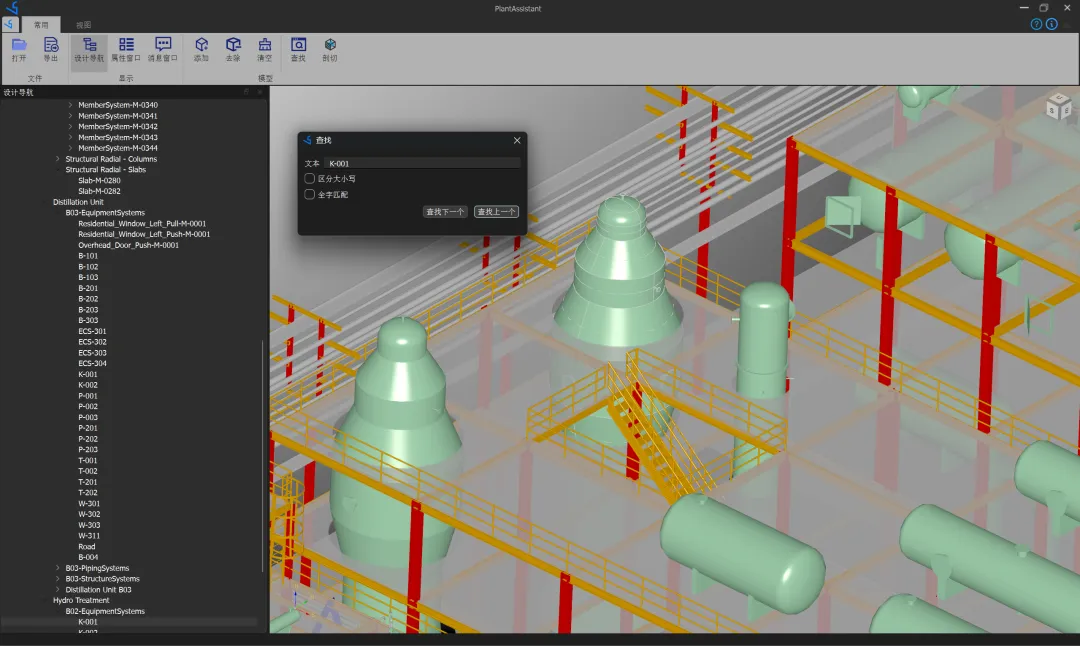Select Road item in tree

point(87,547)
